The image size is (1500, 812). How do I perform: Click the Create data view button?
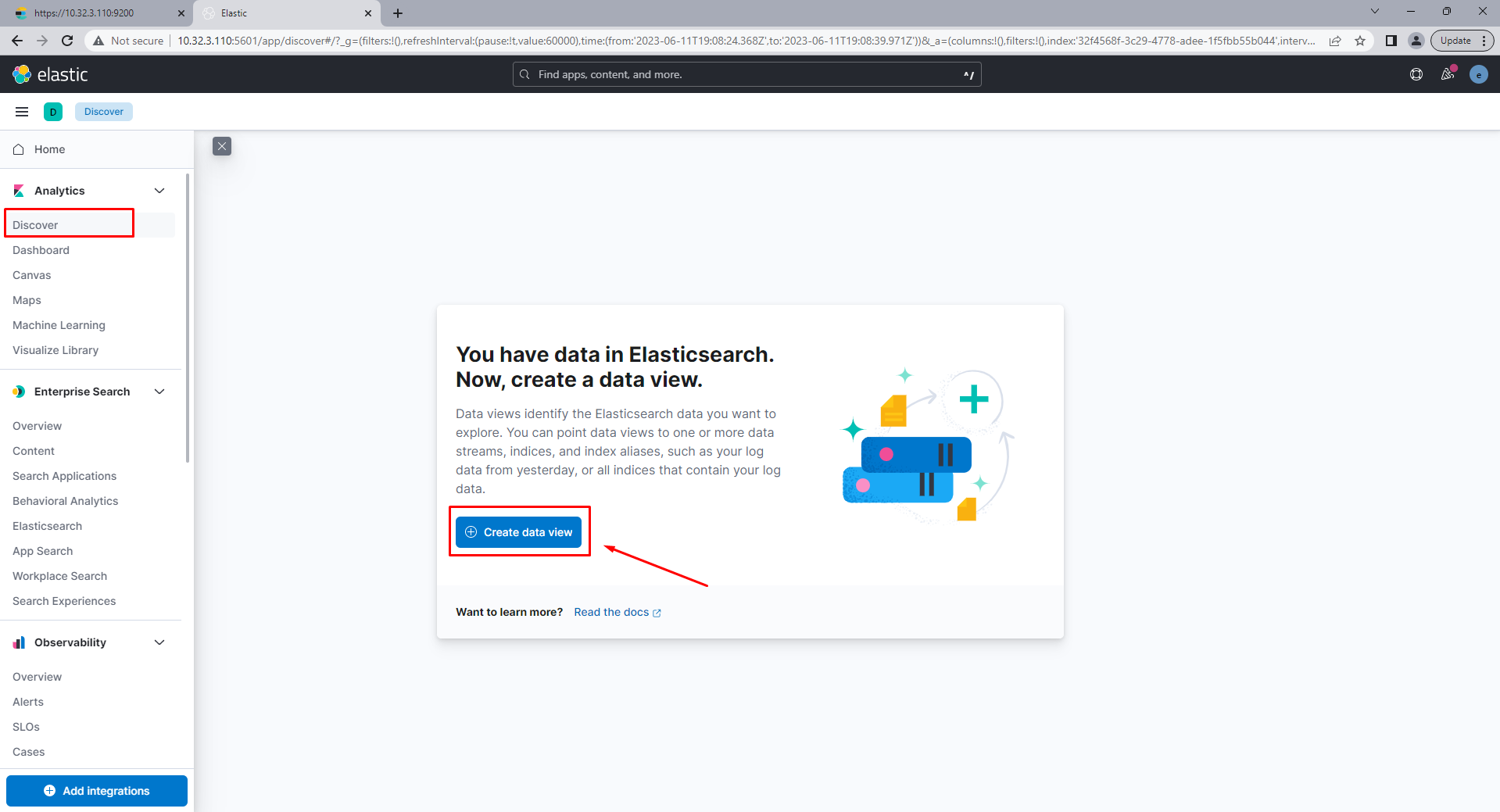coord(518,532)
